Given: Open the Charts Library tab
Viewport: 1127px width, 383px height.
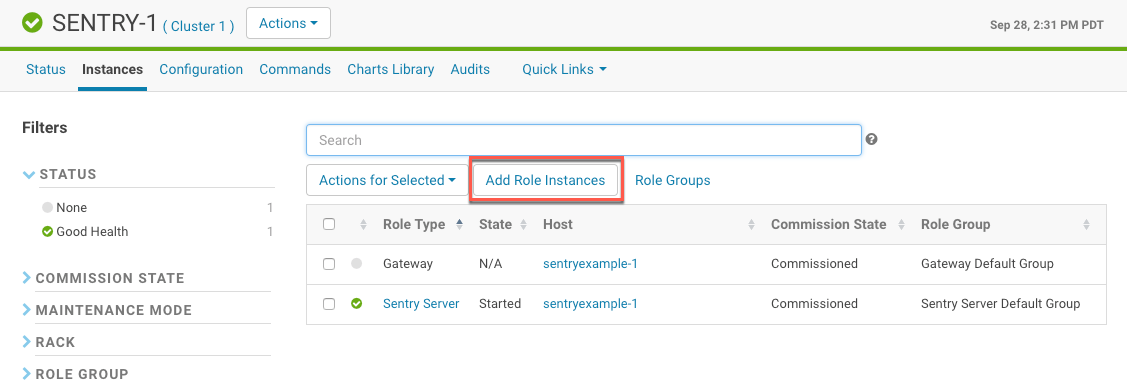Looking at the screenshot, I should tap(390, 70).
